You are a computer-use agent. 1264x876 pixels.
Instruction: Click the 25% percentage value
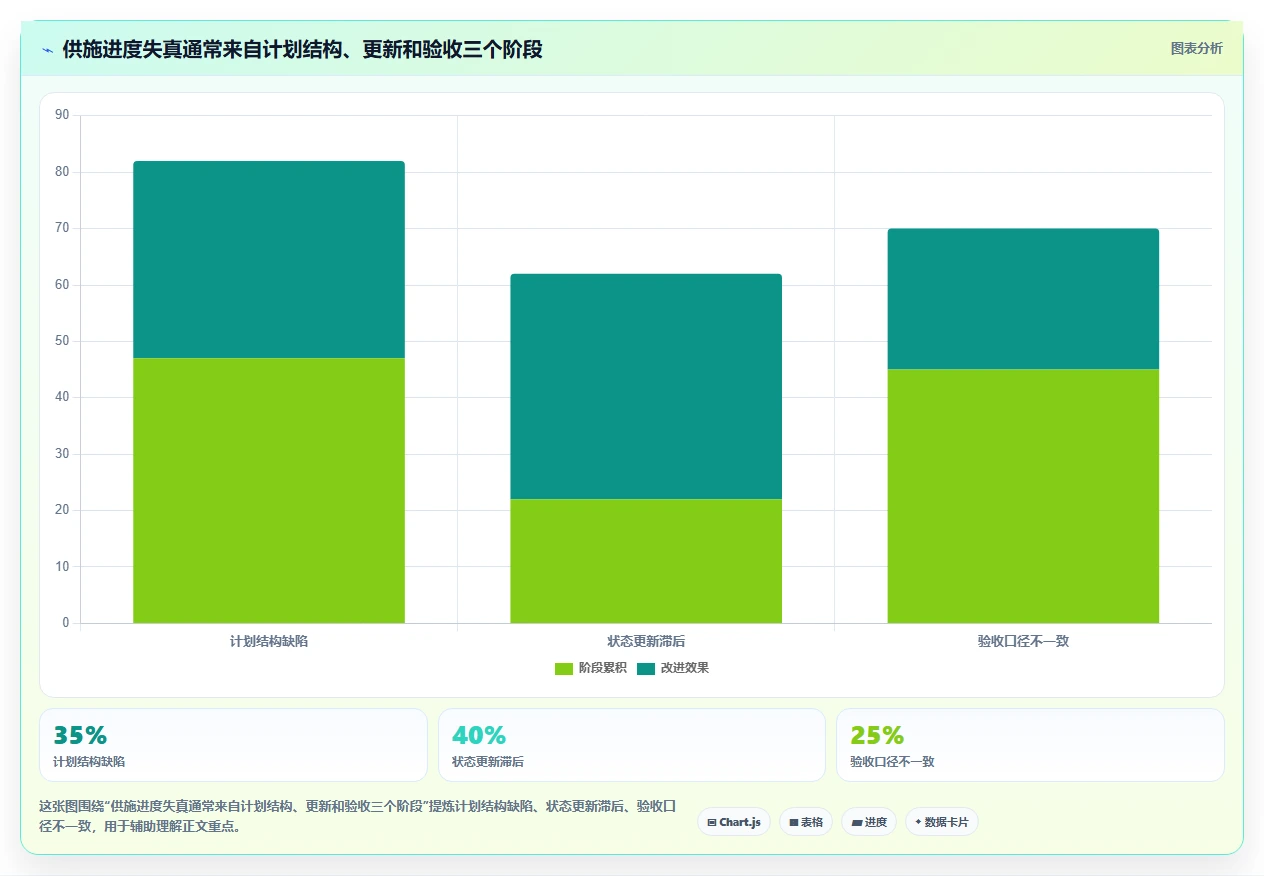click(x=877, y=735)
